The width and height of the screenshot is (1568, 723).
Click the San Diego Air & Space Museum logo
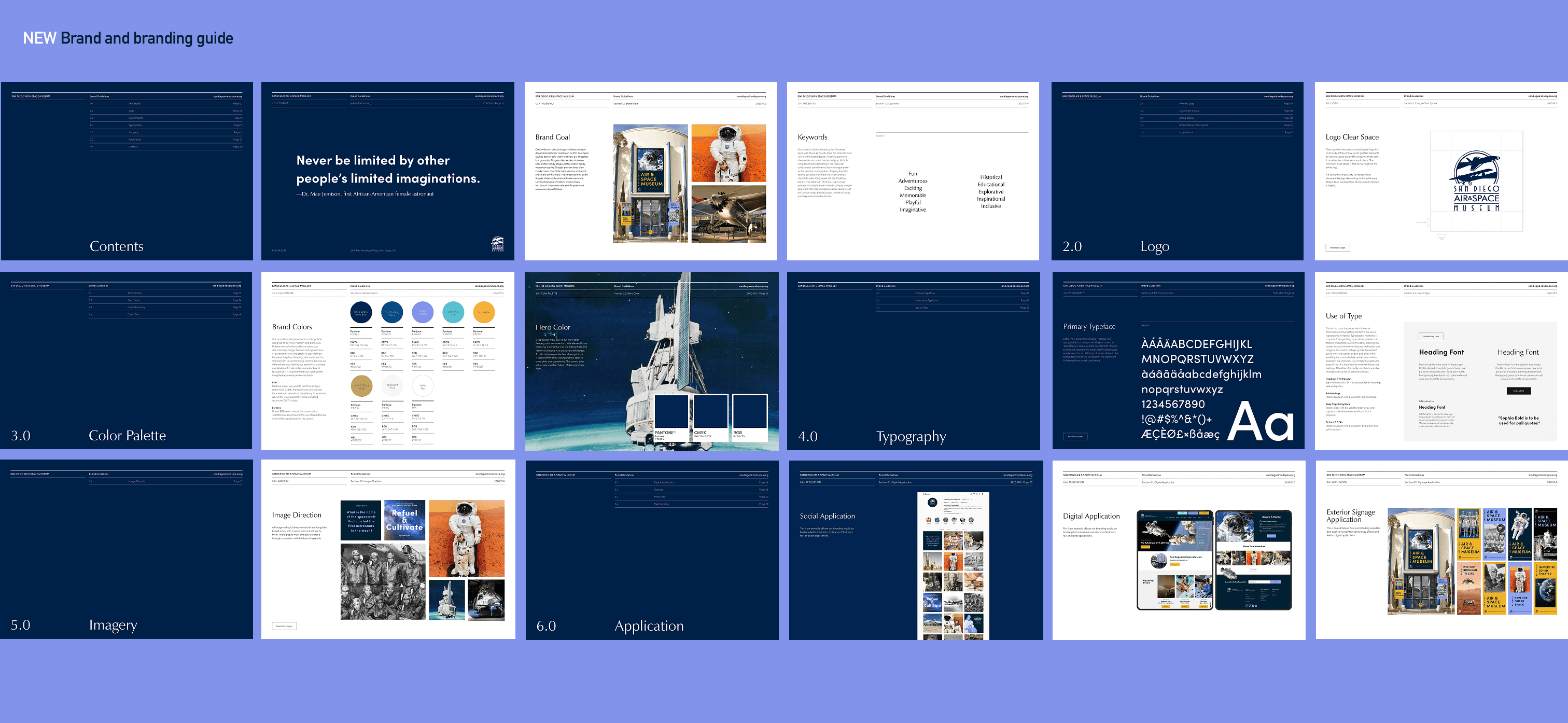click(x=1476, y=181)
